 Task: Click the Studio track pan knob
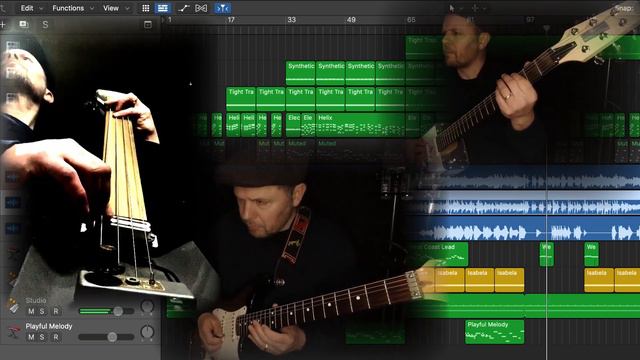pos(147,306)
